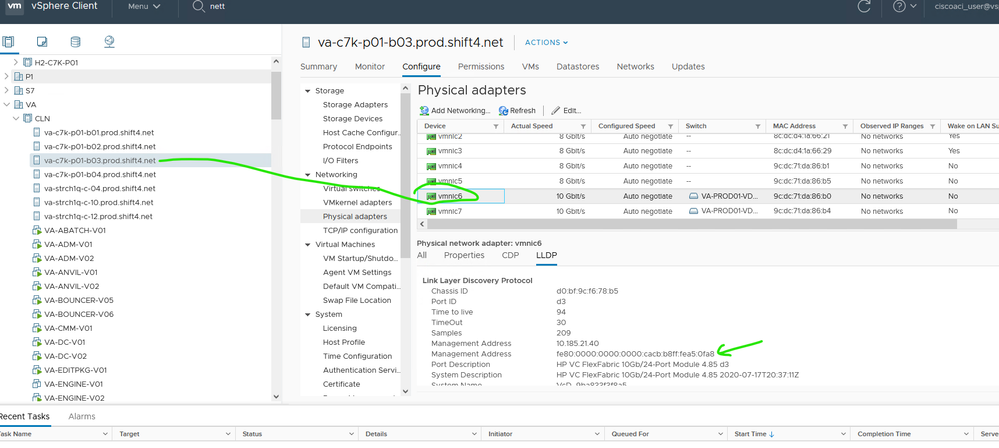Sort tasks by Start Time column
Screen dimensions: 999x448
click(x=754, y=434)
